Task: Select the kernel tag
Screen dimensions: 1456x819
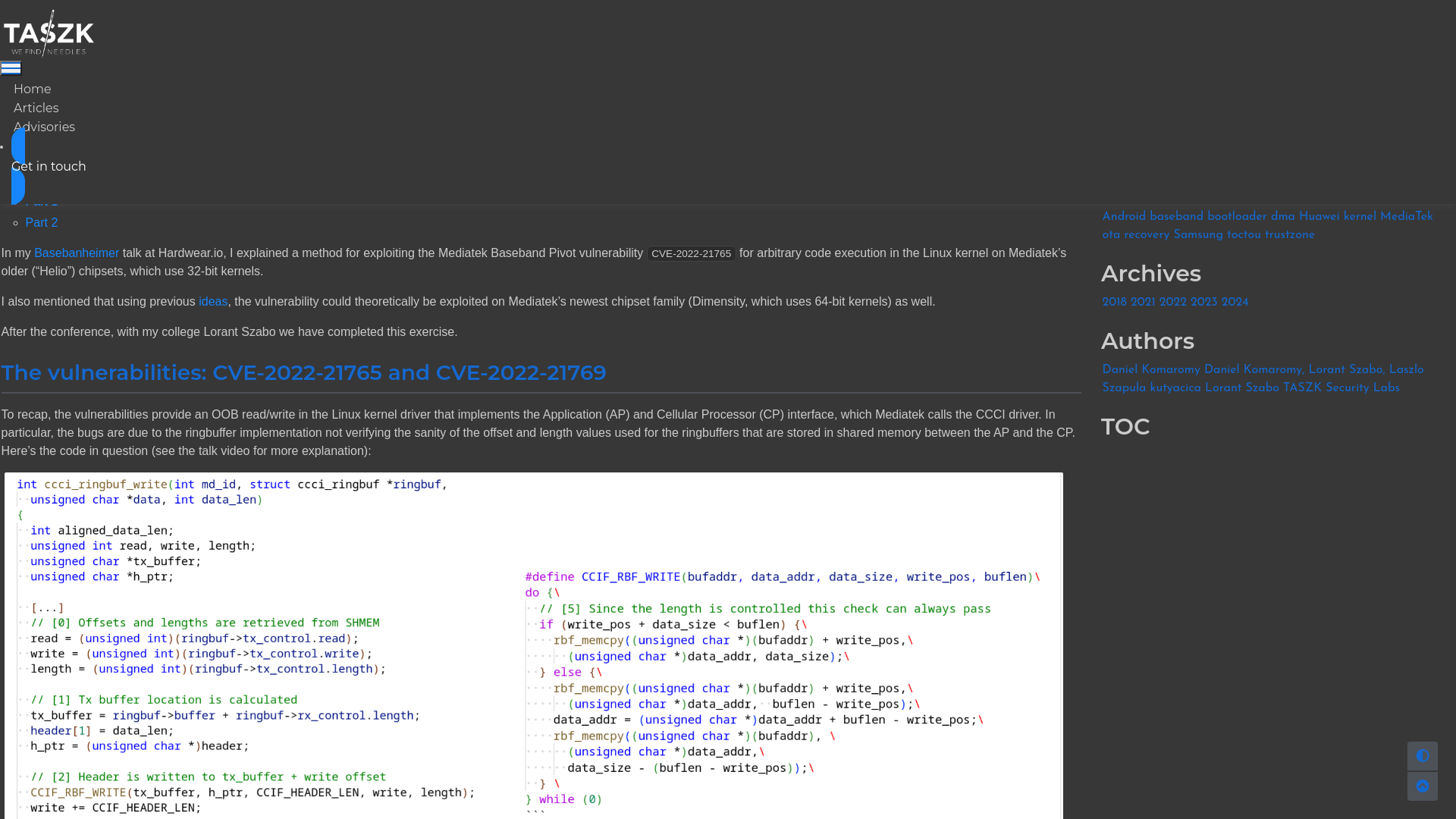Action: tap(1360, 217)
